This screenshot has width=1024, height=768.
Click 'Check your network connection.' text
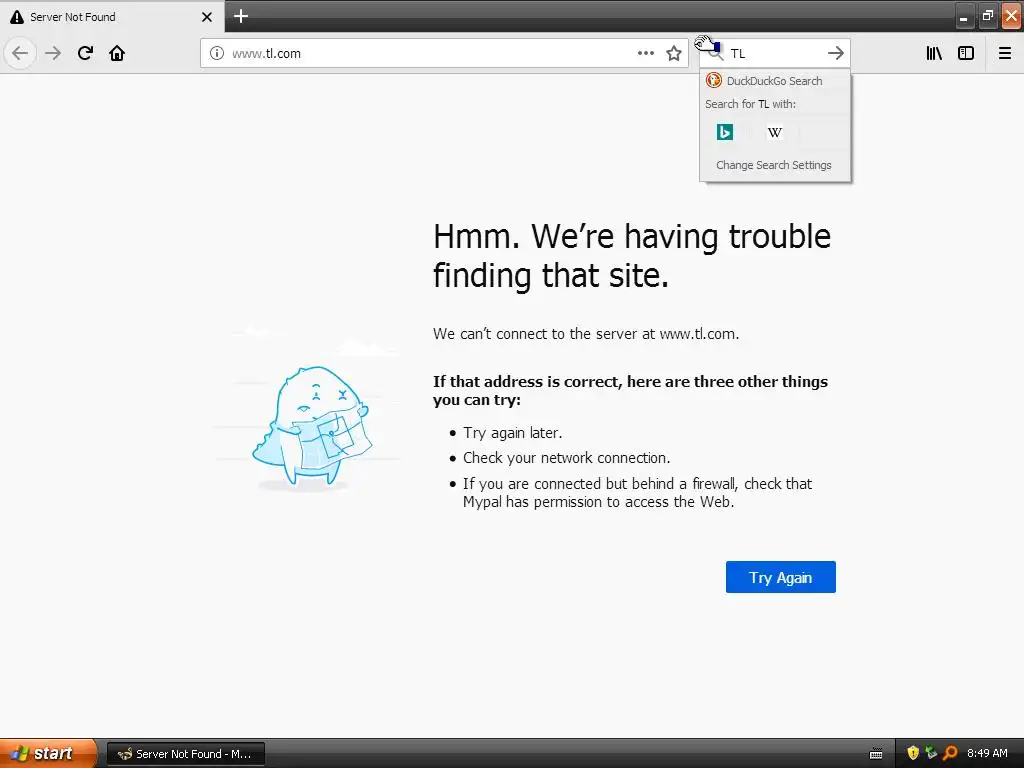coord(567,458)
